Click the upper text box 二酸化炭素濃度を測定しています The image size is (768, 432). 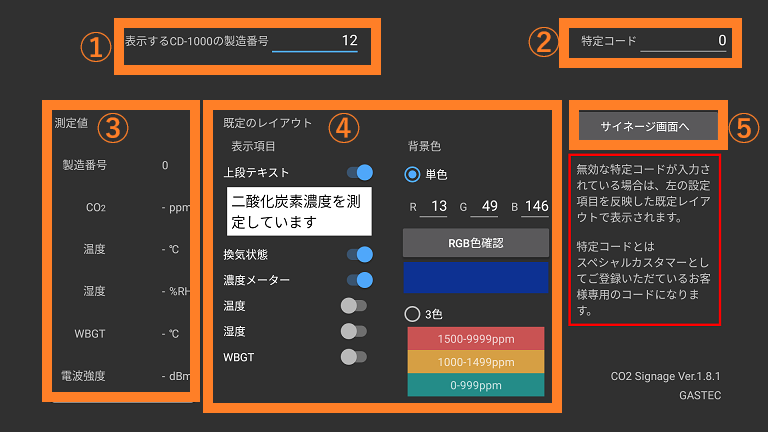click(x=299, y=211)
